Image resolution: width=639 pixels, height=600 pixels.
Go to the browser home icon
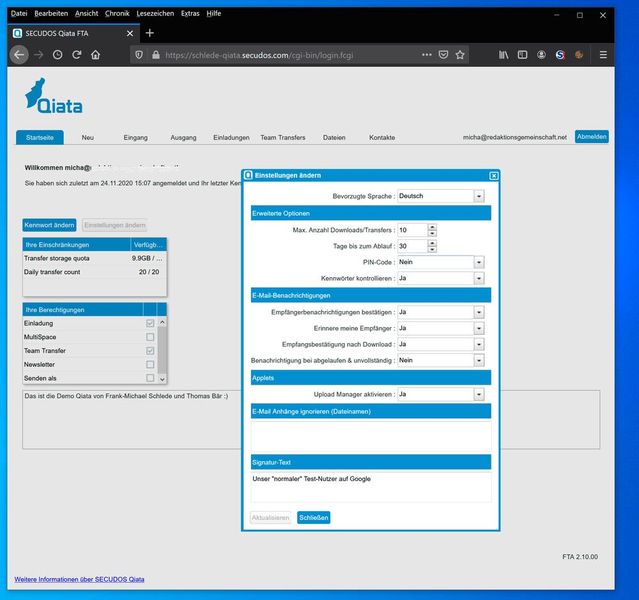tap(95, 55)
